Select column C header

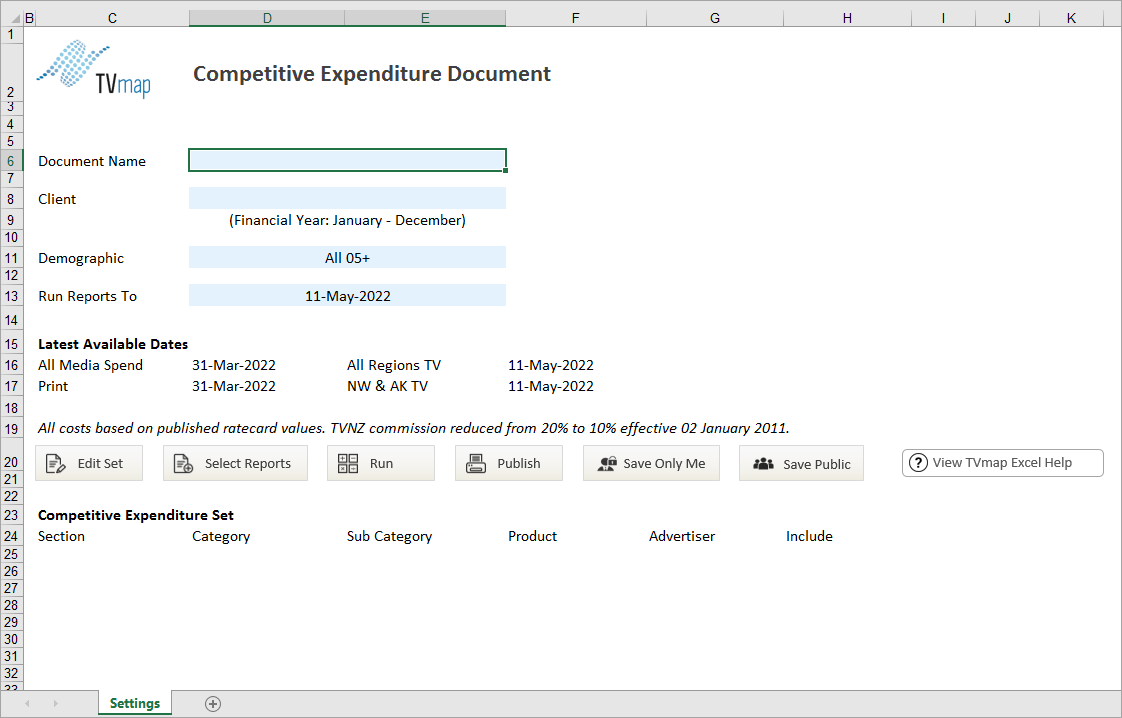click(x=112, y=18)
